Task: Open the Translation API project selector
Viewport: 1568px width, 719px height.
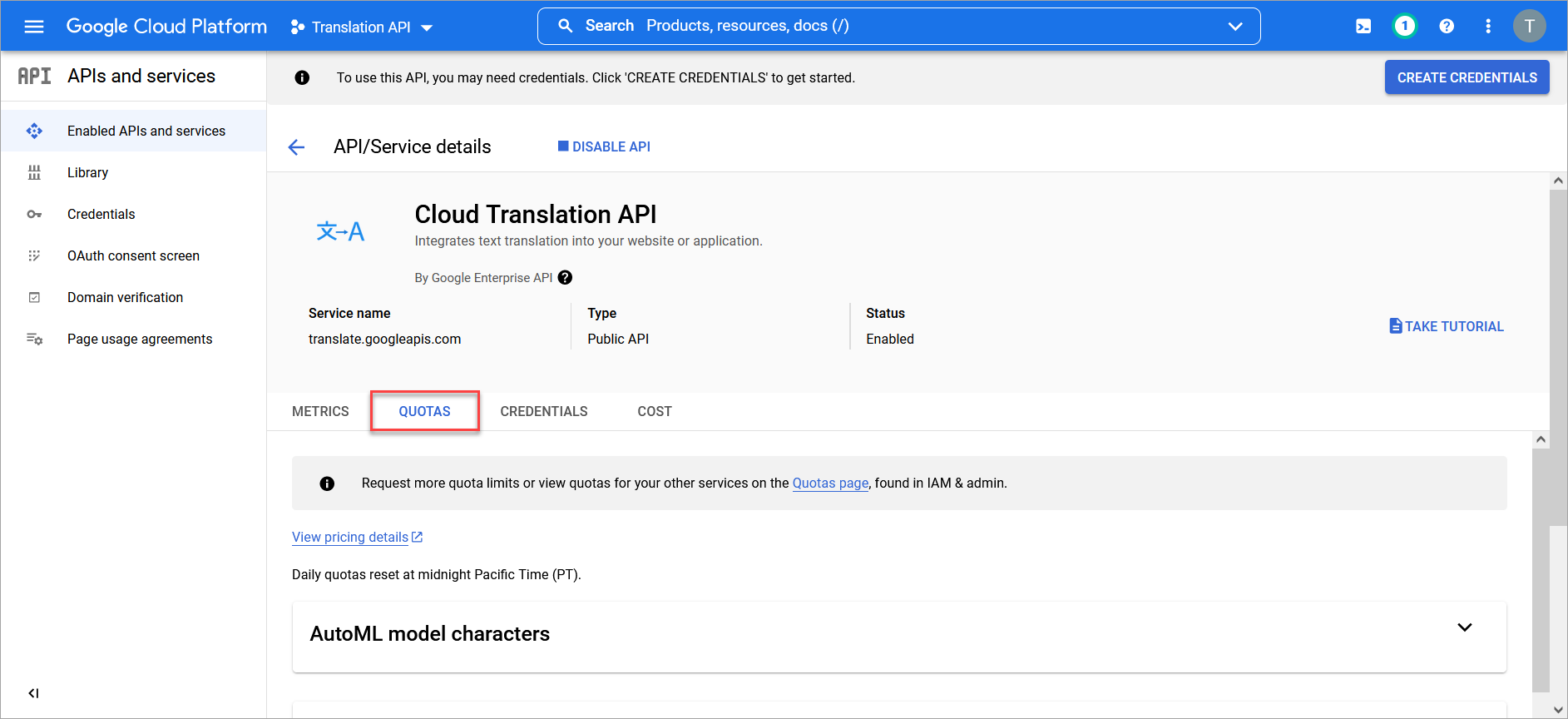Action: pos(362,27)
